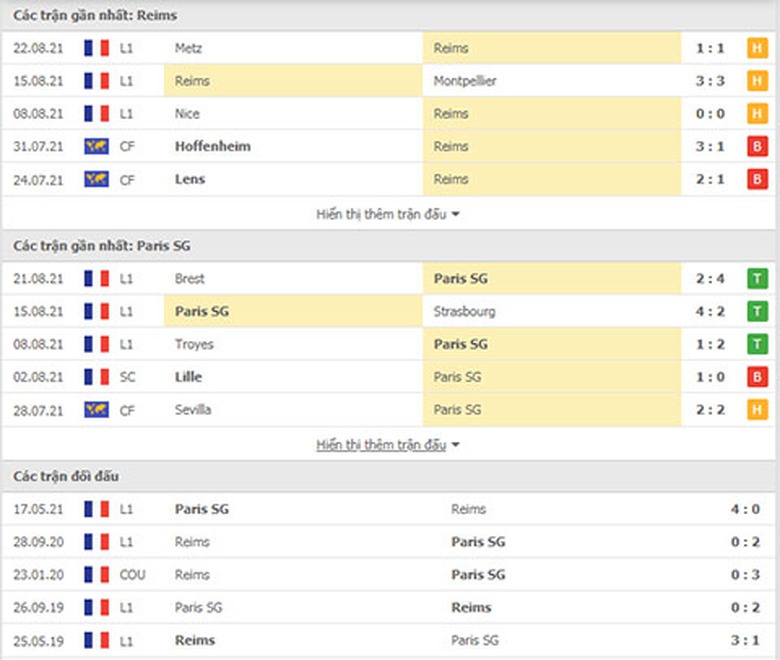Open the Hoffenheim team link

[212, 147]
